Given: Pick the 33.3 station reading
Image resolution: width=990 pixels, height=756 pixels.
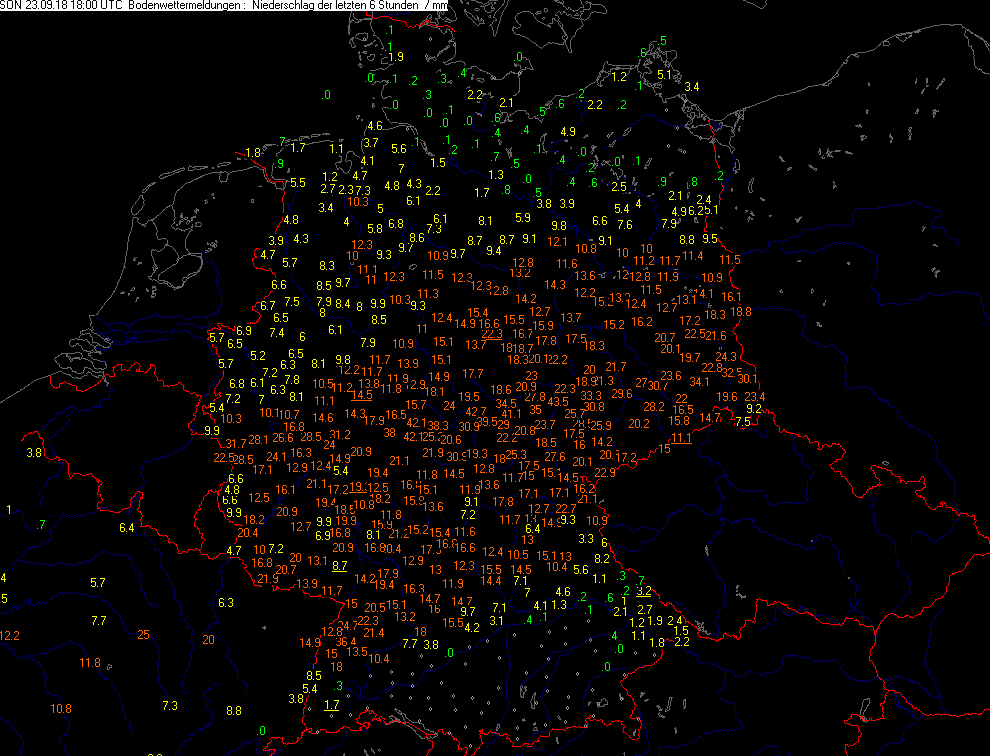Looking at the screenshot, I should [x=591, y=395].
